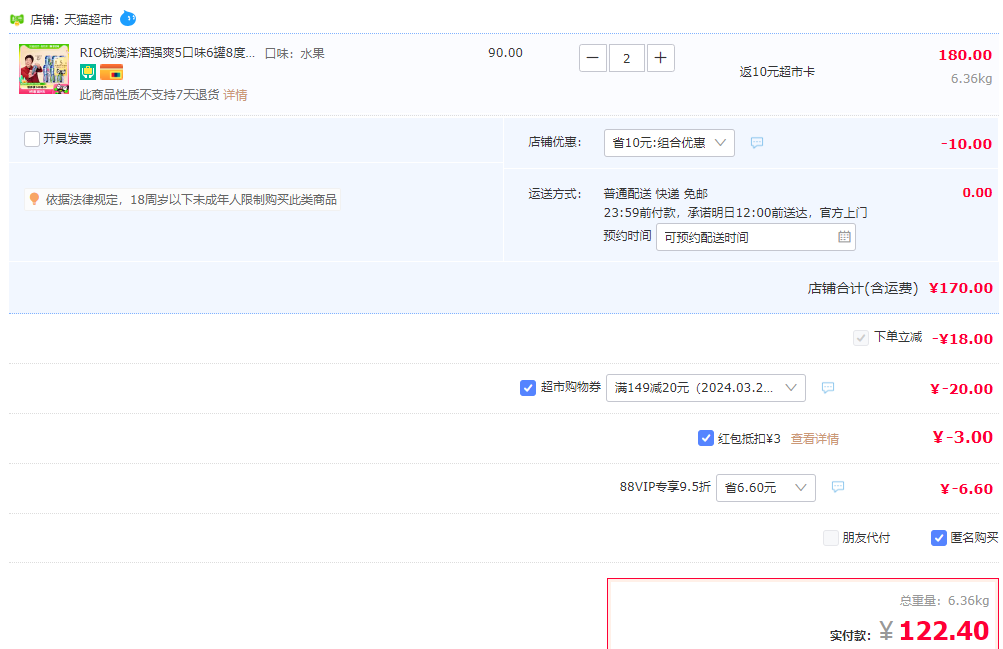The image size is (1003, 649).
Task: Click the message icon beside coupon dropdown
Action: point(828,387)
